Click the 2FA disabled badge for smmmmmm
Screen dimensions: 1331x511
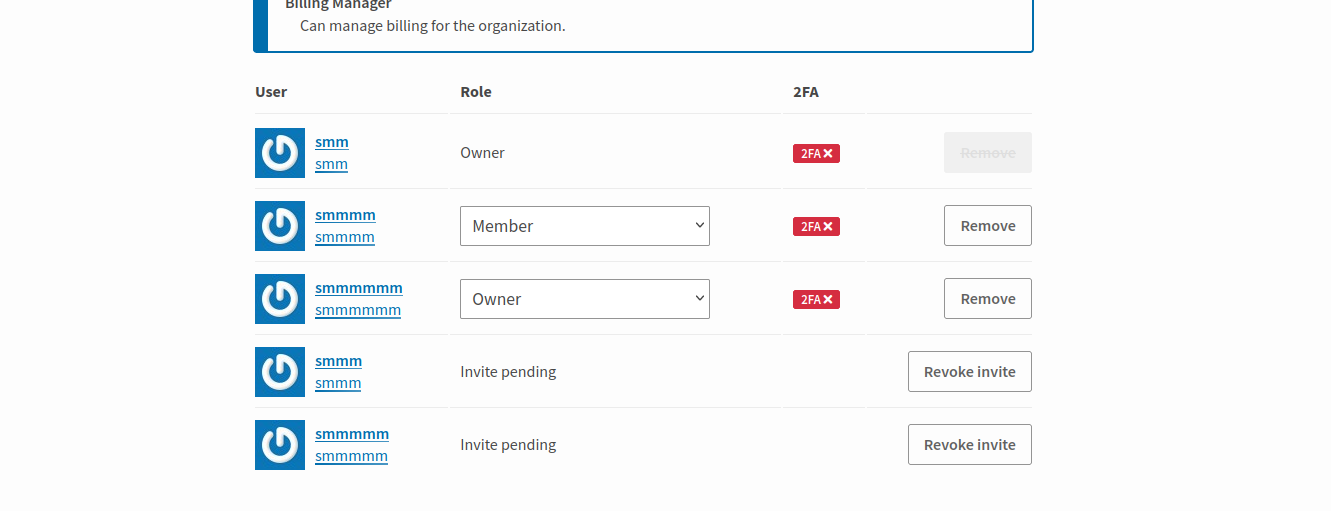(x=816, y=299)
